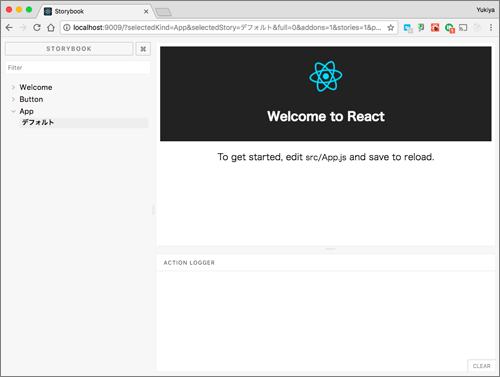Click the STORYBOOK header button

(x=69, y=49)
